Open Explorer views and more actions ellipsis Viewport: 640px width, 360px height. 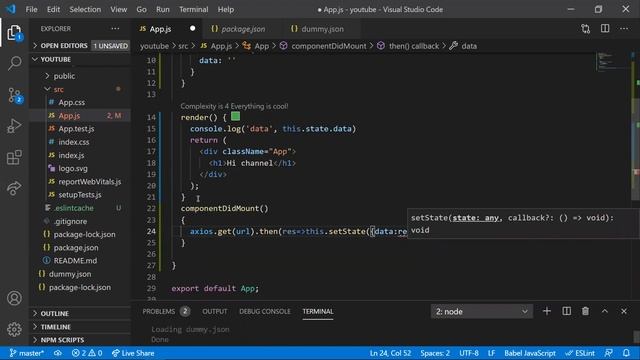pos(115,29)
